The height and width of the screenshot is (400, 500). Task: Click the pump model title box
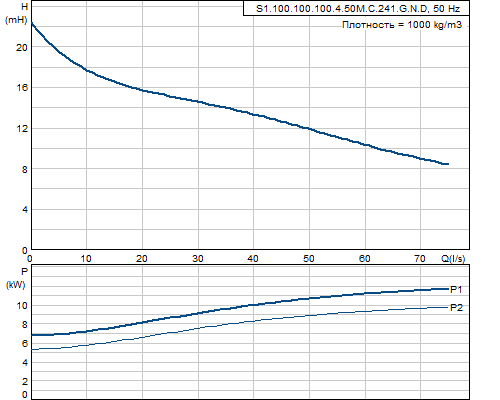[x=356, y=9]
